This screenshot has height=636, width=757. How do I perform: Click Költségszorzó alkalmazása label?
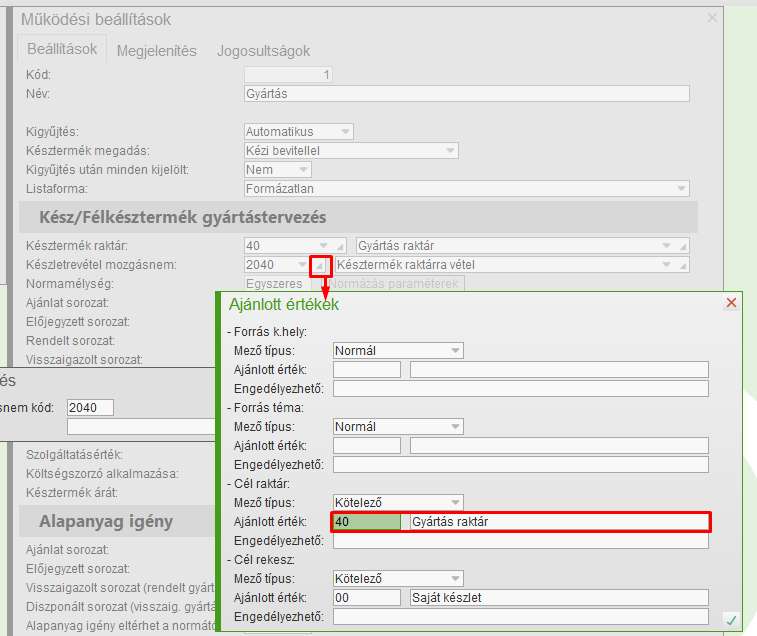(102, 474)
